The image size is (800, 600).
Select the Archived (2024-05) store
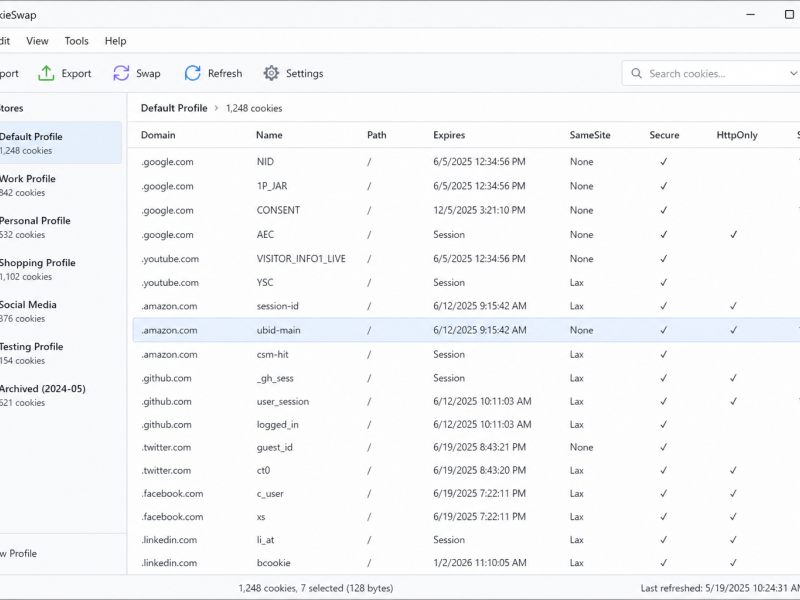click(x=60, y=395)
